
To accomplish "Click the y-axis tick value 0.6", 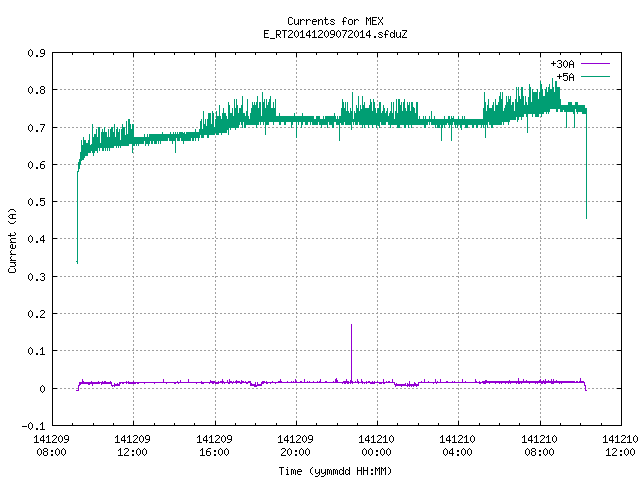I will click(x=36, y=165).
